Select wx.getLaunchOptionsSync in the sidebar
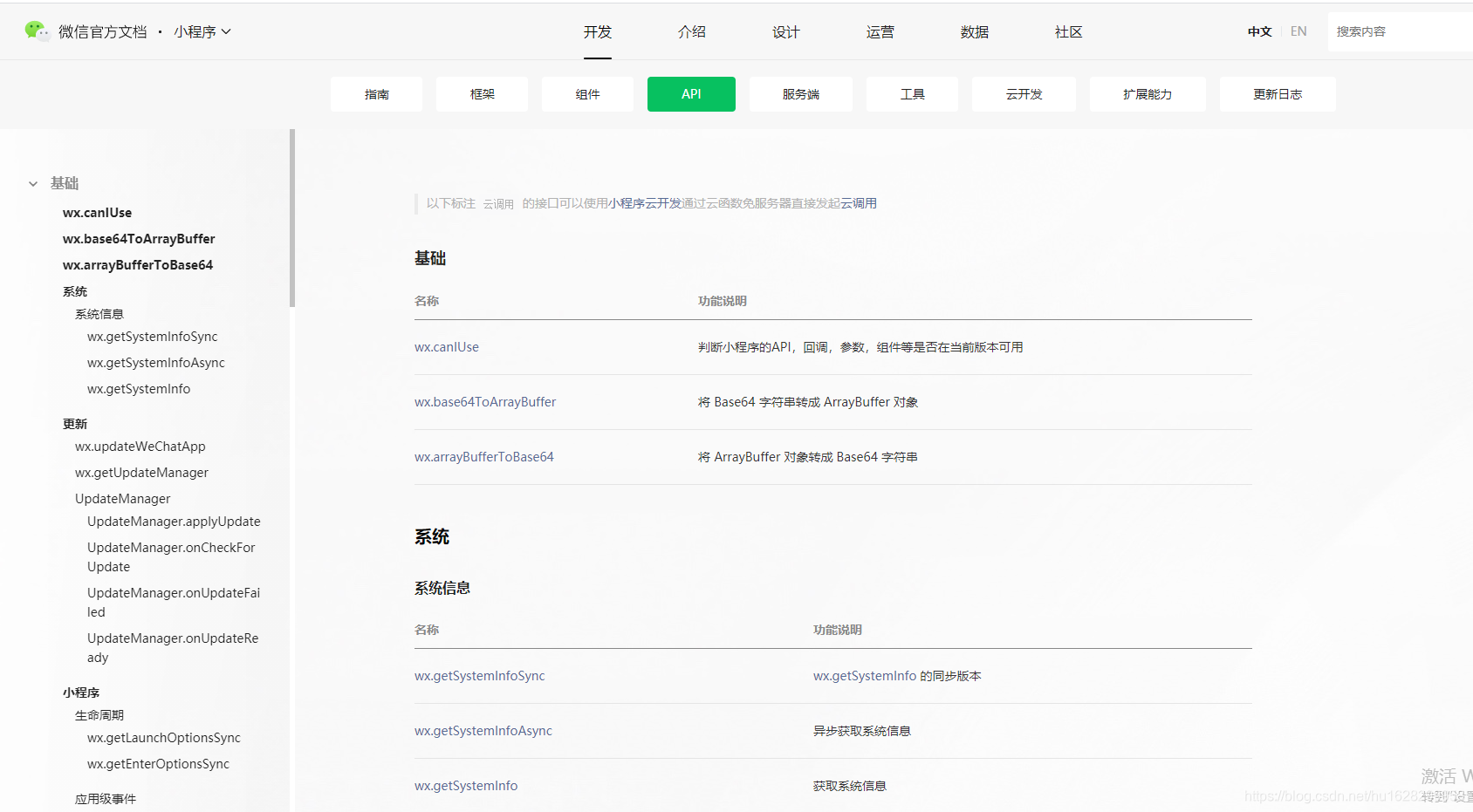The image size is (1473, 812). coord(164,738)
